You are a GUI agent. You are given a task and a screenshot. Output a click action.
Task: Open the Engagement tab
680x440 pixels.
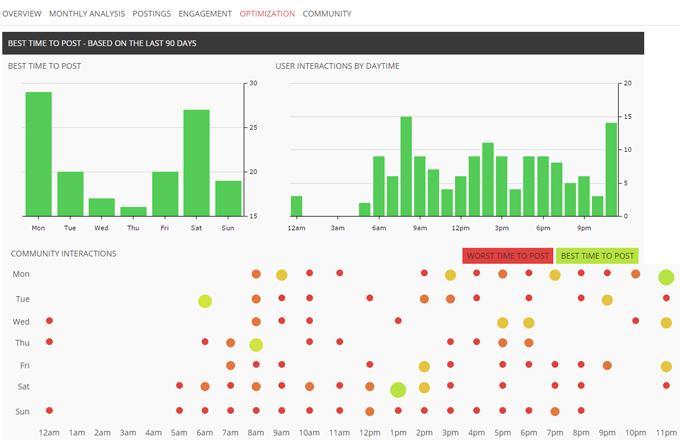[x=205, y=14]
